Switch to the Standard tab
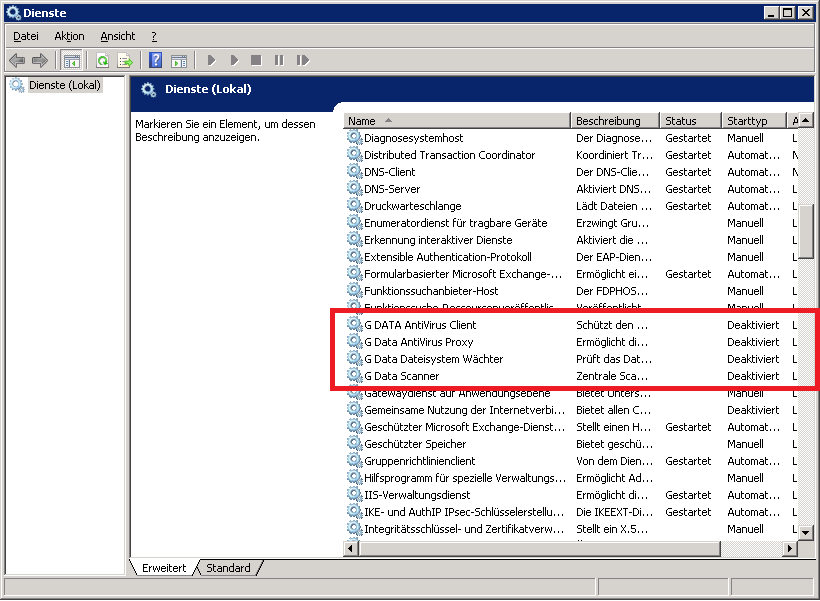The height and width of the screenshot is (601, 820). pyautogui.click(x=228, y=568)
